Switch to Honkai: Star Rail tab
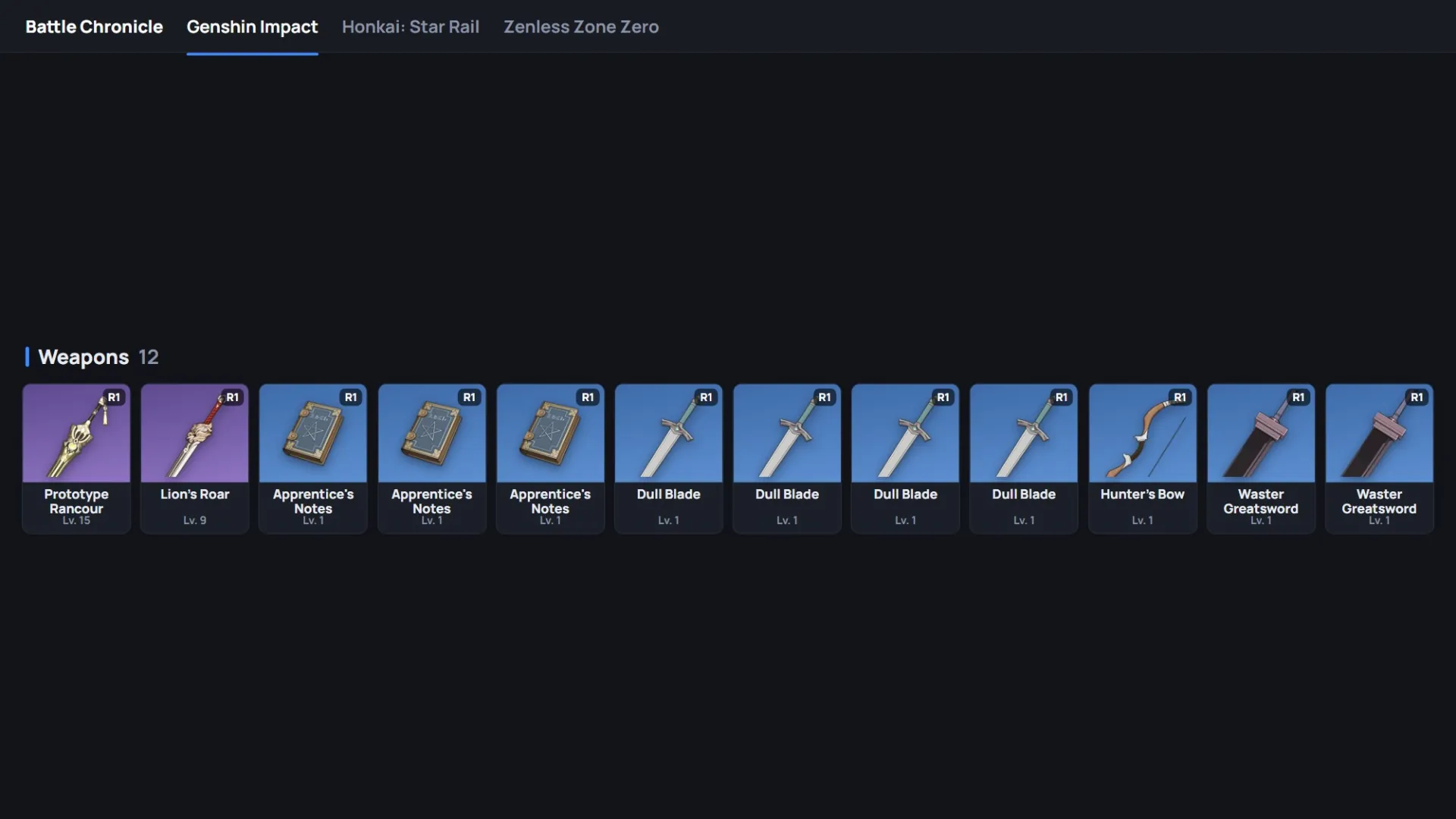Viewport: 1456px width, 819px height. coord(410,27)
